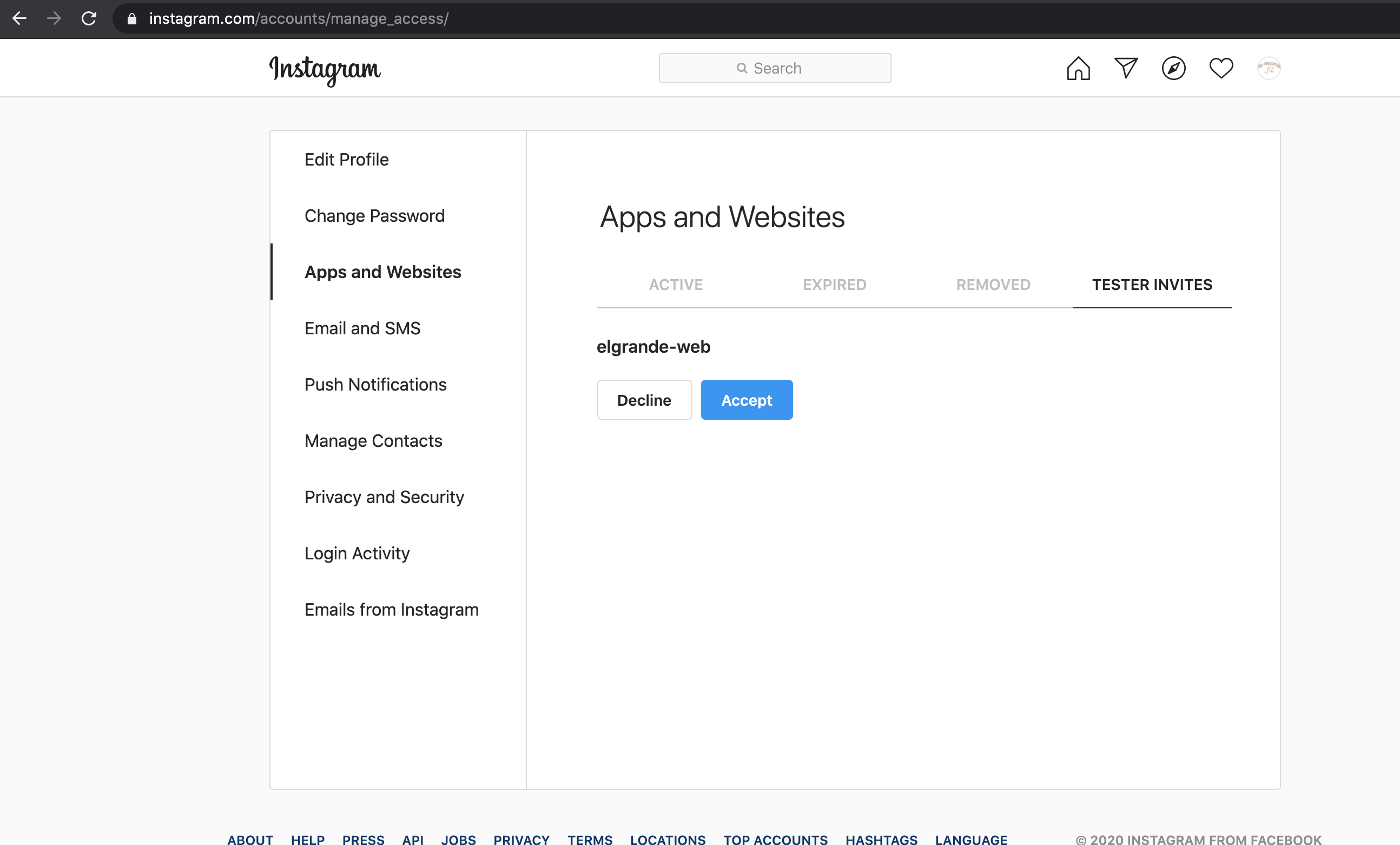1400x845 pixels.
Task: Click the Instagram Home icon
Action: click(x=1077, y=68)
